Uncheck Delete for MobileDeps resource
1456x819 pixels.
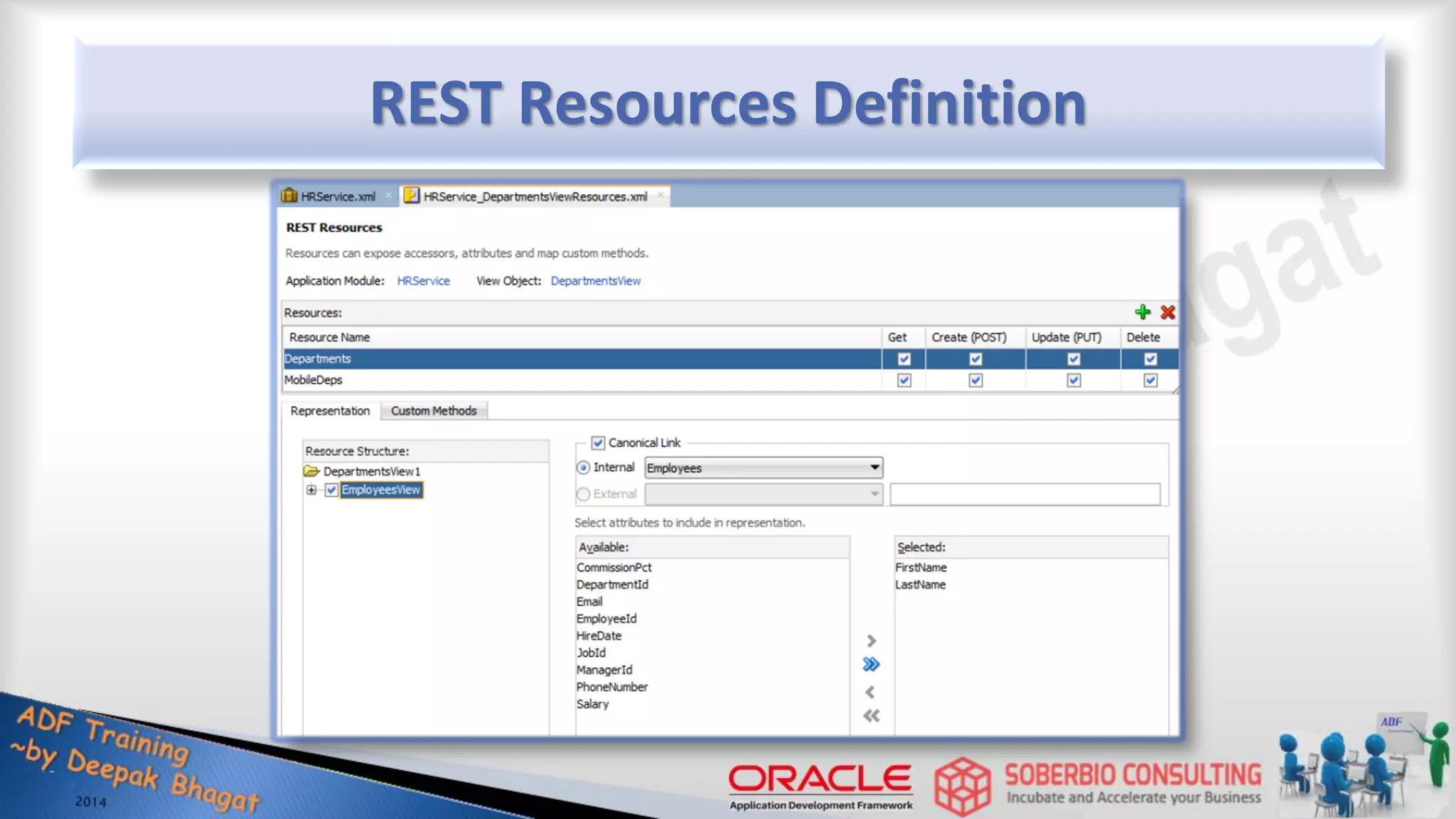(x=1150, y=380)
